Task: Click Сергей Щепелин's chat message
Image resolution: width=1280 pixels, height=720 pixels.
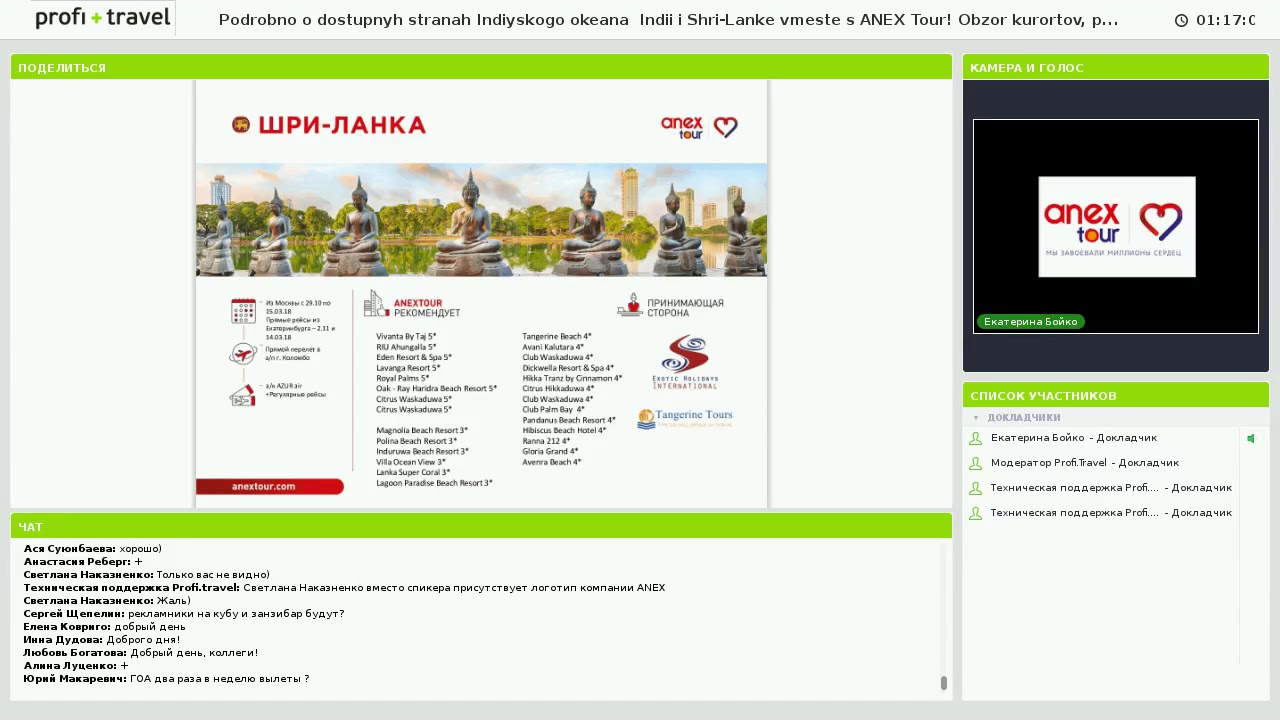Action: tap(184, 614)
